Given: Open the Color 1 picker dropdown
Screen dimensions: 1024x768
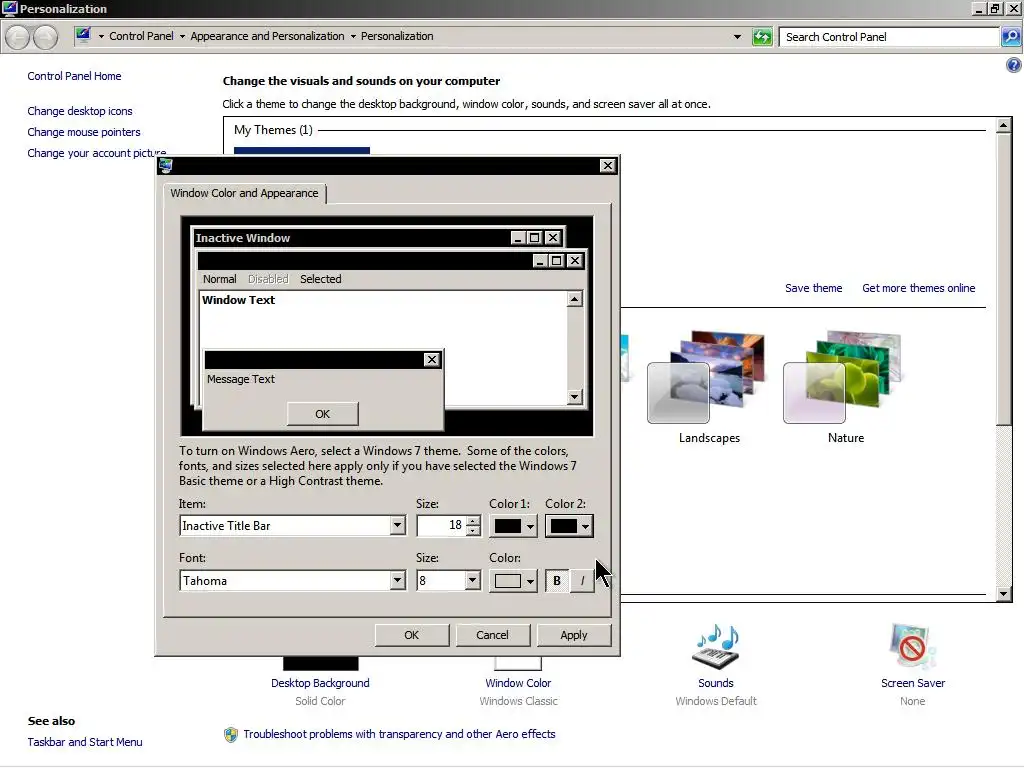Looking at the screenshot, I should click(513, 526).
